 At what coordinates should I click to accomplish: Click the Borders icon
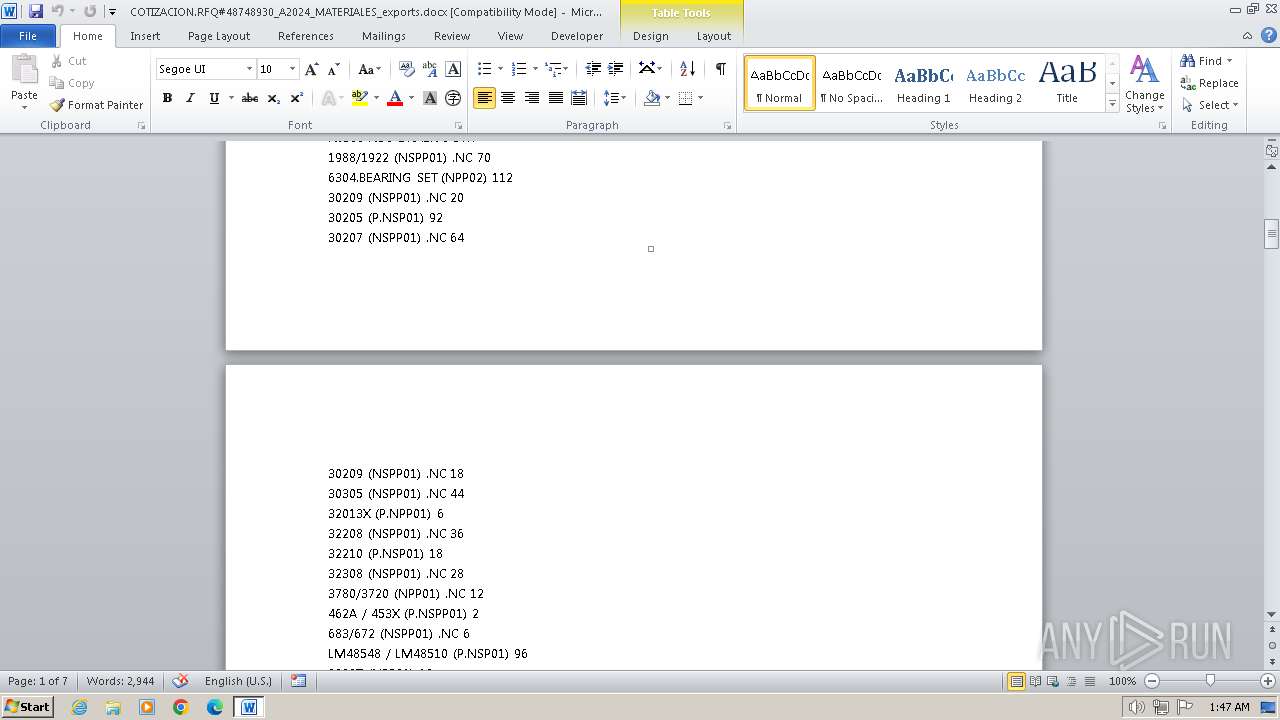coord(685,98)
